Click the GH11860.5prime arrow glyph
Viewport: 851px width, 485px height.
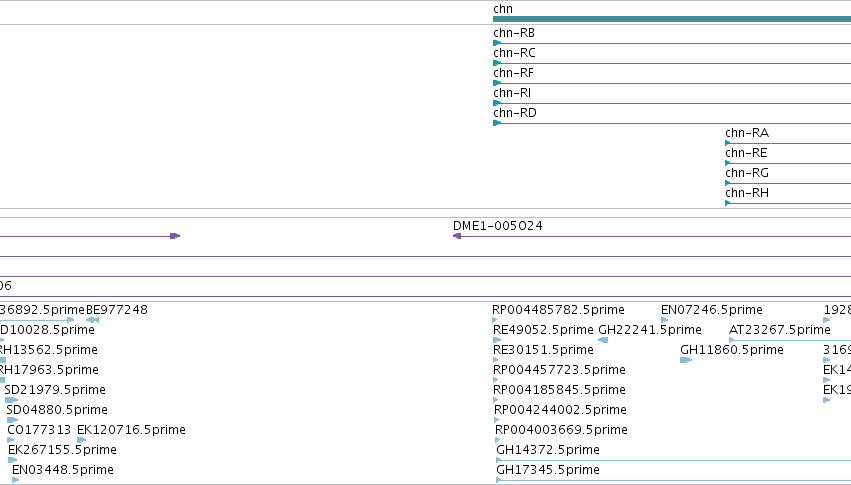[x=686, y=360]
